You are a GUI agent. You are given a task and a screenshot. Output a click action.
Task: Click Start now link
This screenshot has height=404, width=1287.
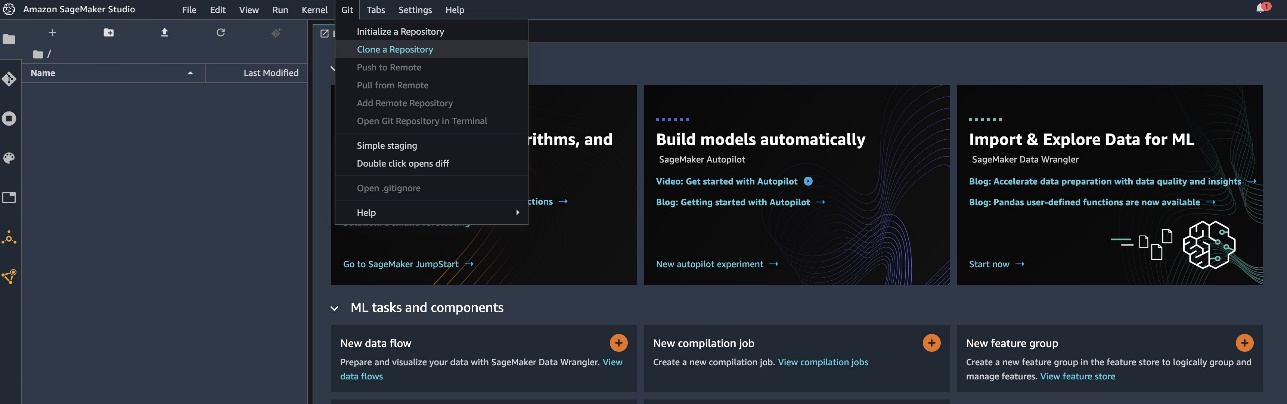click(996, 264)
